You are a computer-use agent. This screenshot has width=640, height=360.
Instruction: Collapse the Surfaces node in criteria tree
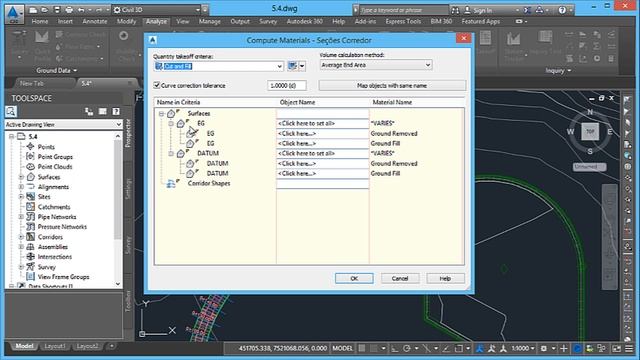point(161,113)
